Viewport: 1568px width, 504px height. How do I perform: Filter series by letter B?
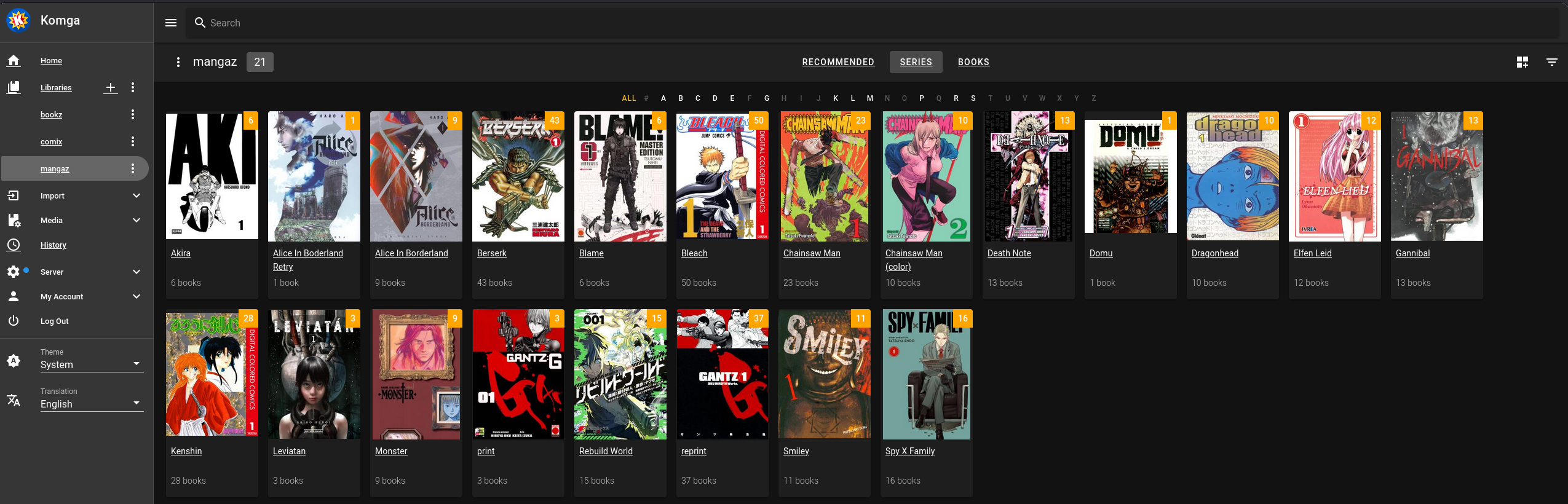pyautogui.click(x=681, y=98)
